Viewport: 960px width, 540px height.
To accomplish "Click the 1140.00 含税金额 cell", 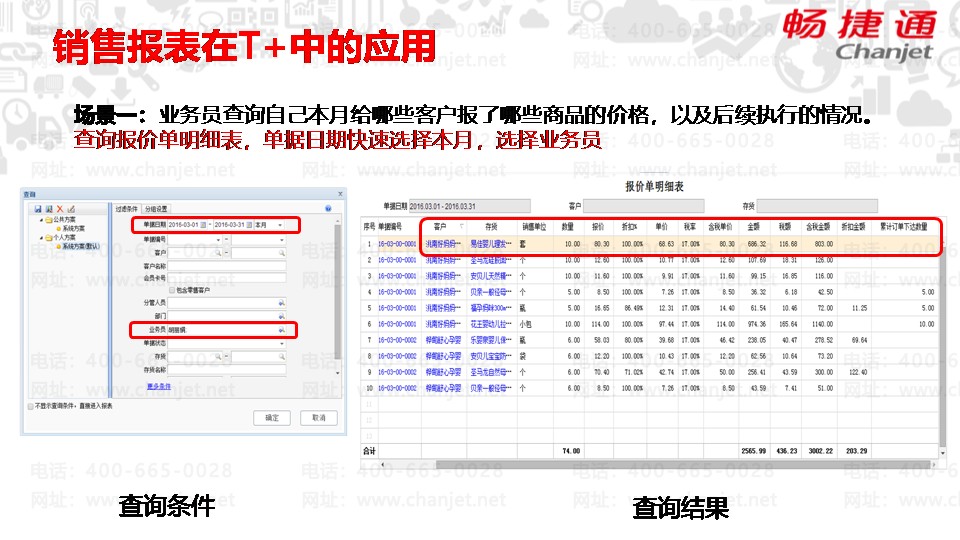I will click(x=822, y=324).
